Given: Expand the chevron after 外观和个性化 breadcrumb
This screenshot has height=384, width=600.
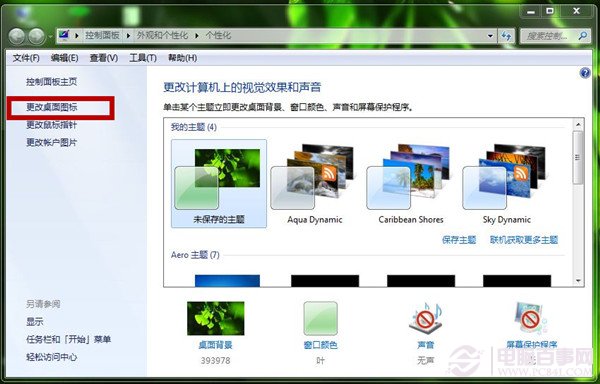Looking at the screenshot, I should pos(197,36).
